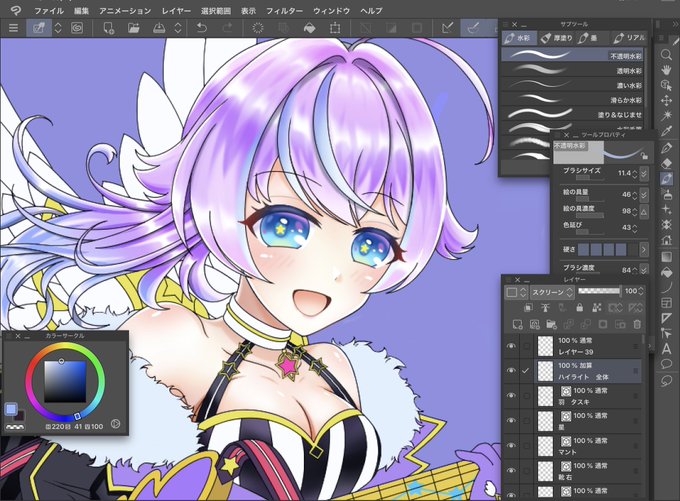
Task: Select the Gradient tool
Action: (x=667, y=257)
